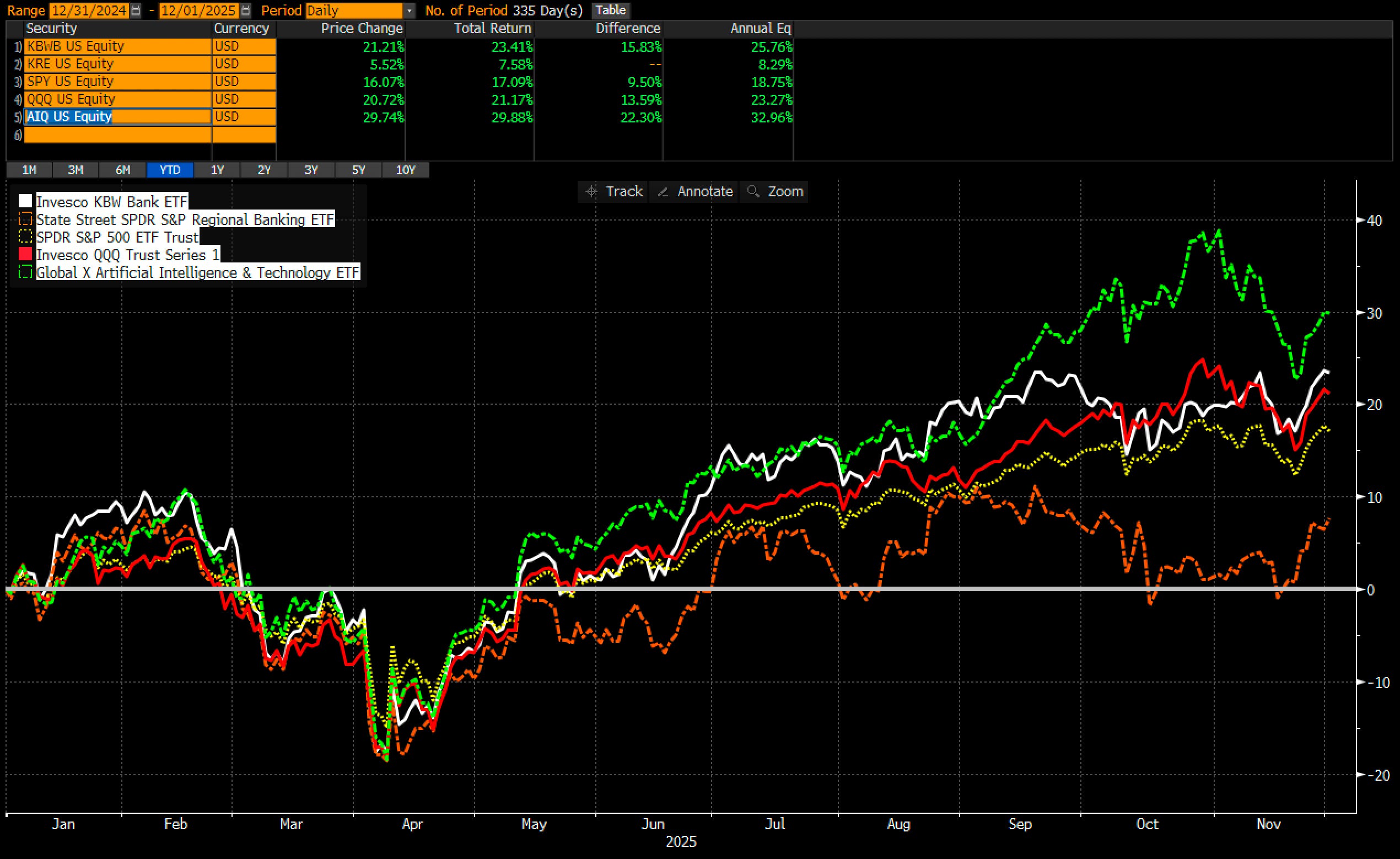Click the white KBW Bank ETF legend swatch
Screen dimensions: 1400x859
(25, 202)
